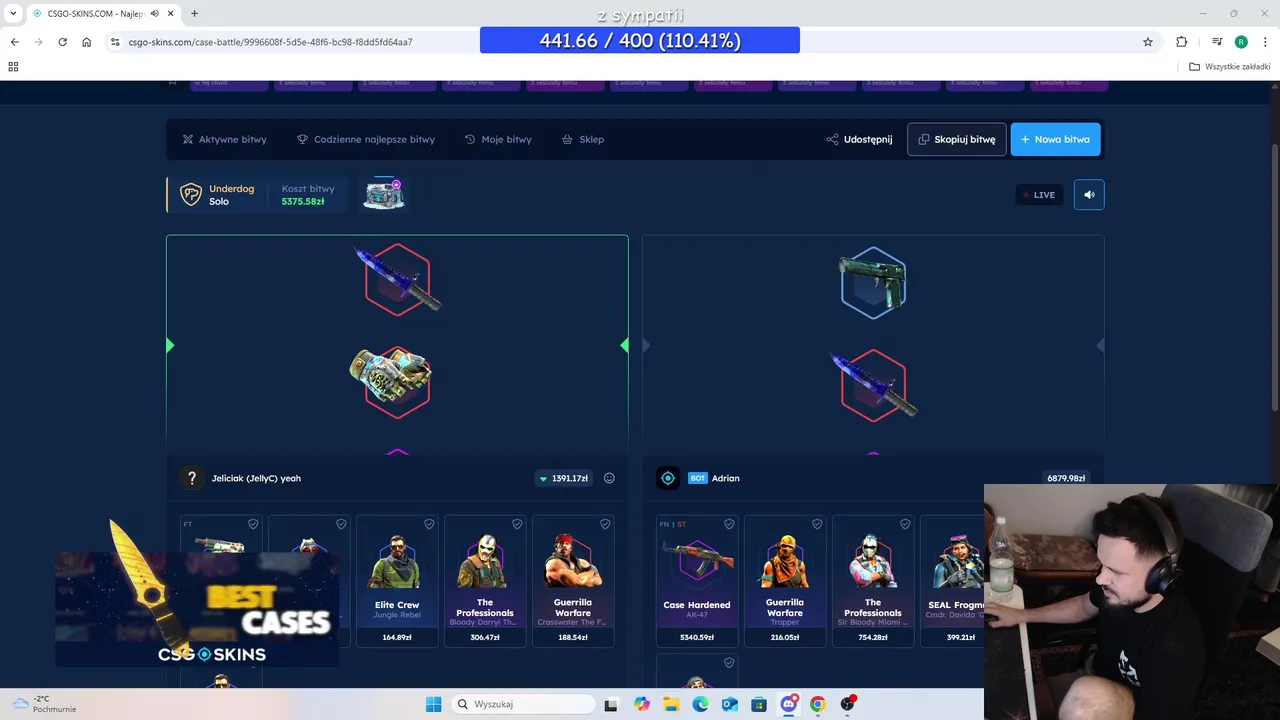Toggle the battle sound speaker button
Screen dimensions: 1280x720
click(1089, 195)
